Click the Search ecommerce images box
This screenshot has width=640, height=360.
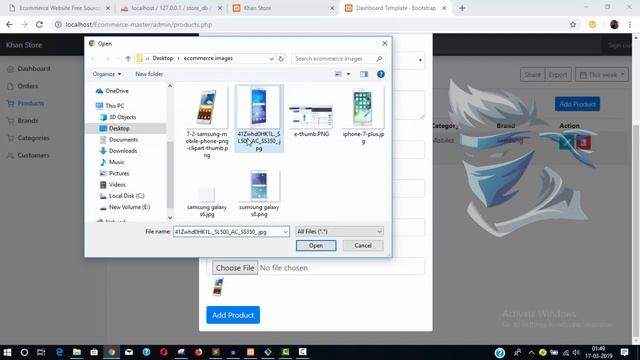coord(338,58)
